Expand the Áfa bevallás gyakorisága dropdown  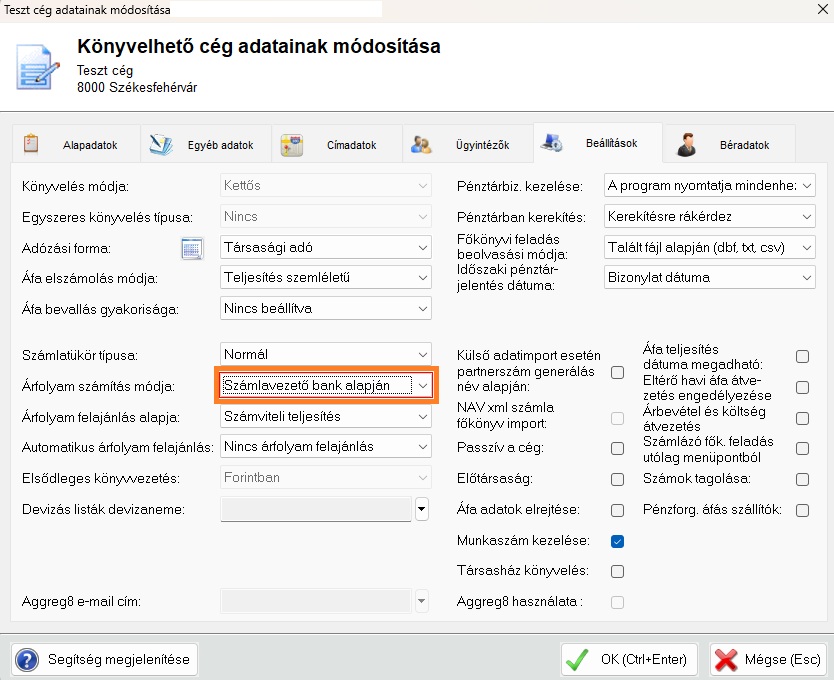click(x=423, y=309)
